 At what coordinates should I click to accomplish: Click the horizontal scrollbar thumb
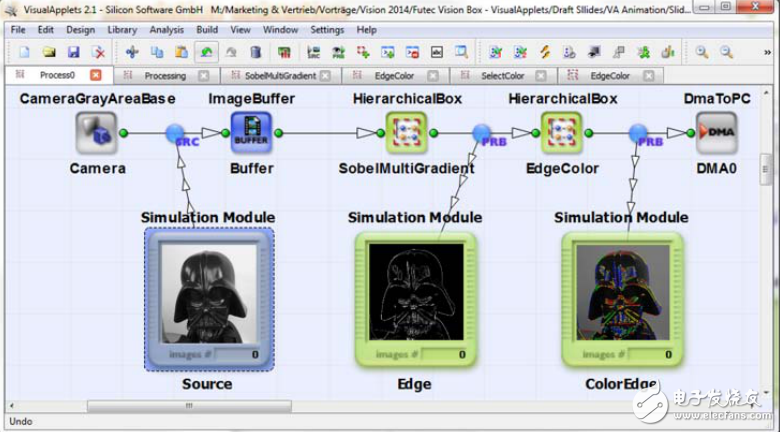click(188, 406)
